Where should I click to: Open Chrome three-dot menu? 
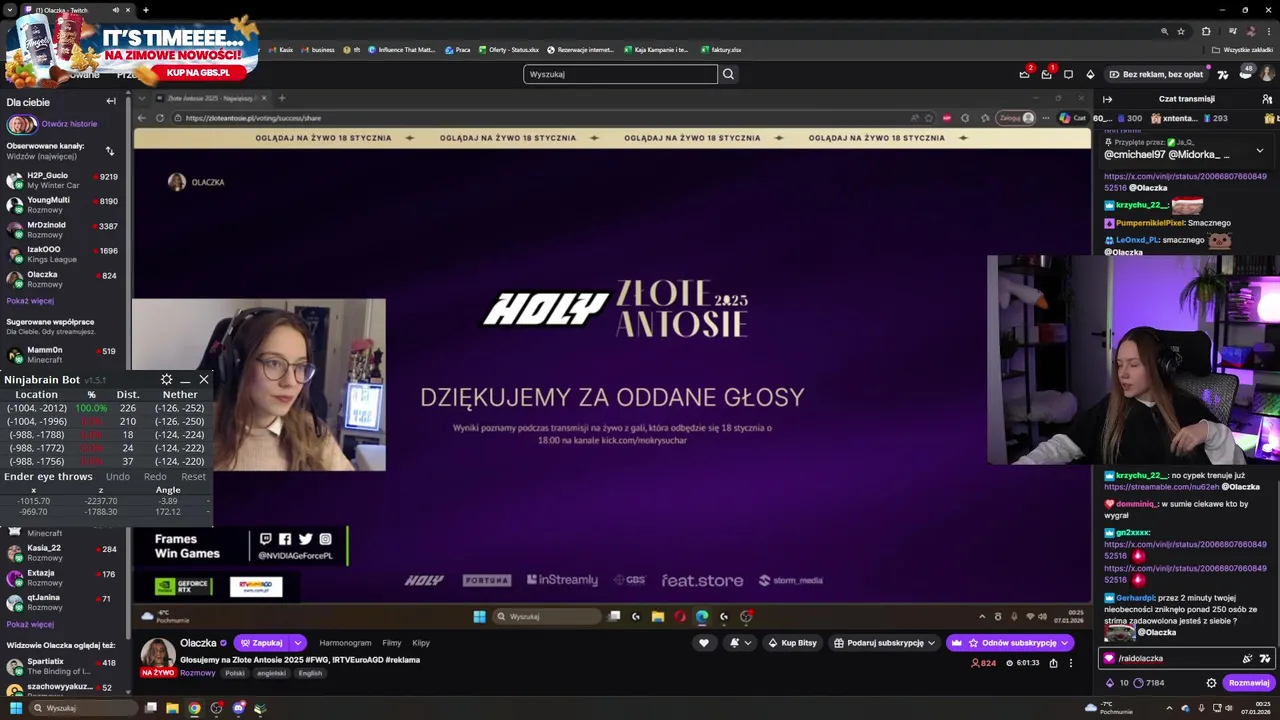[x=1268, y=31]
